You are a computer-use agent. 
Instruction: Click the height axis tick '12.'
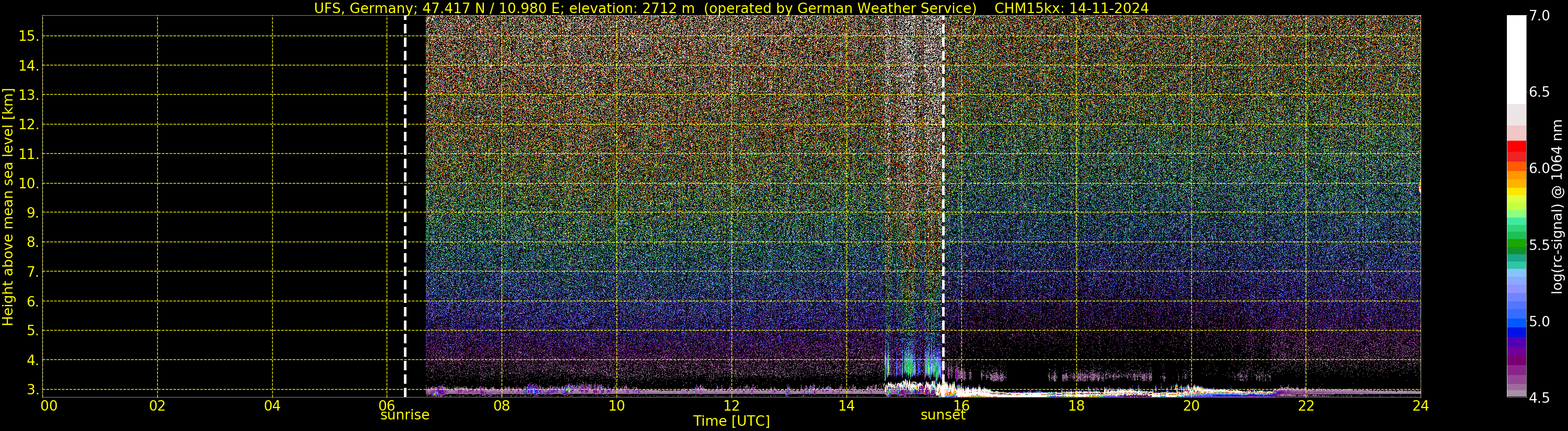[x=29, y=125]
